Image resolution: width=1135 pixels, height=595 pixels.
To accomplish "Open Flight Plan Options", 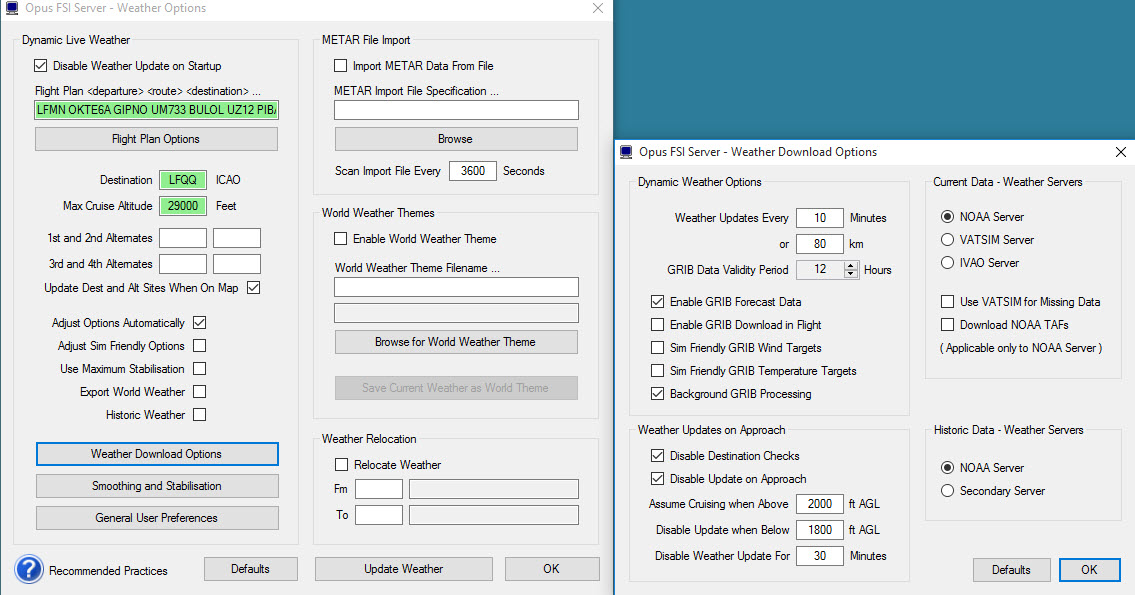I will click(156, 139).
